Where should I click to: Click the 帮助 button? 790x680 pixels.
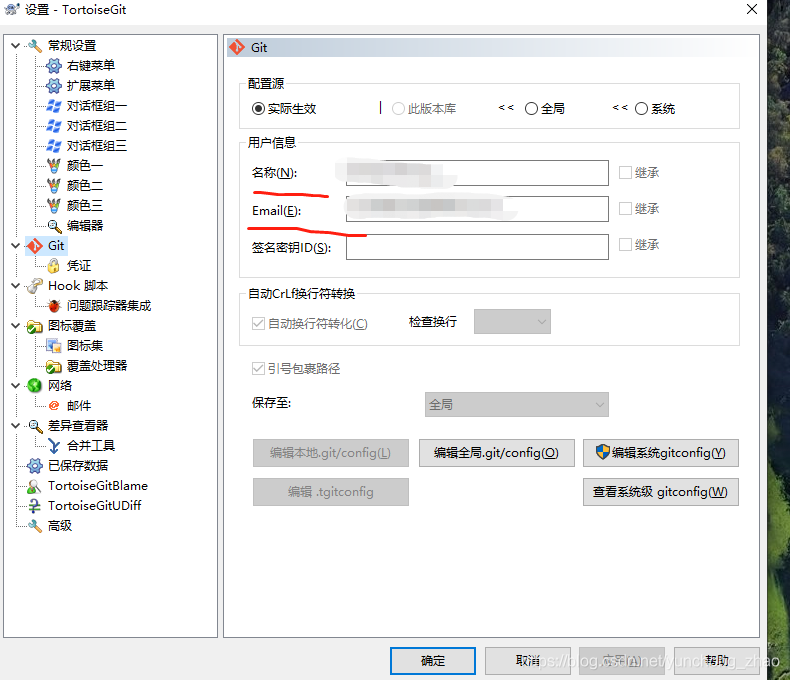[716, 660]
